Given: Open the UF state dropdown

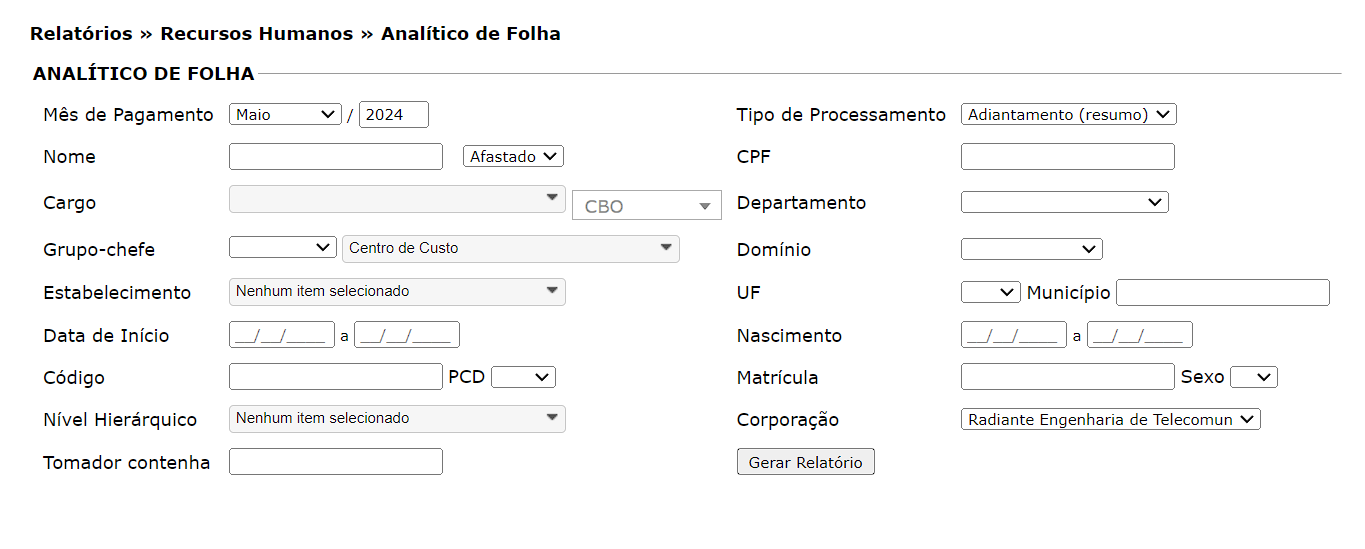Looking at the screenshot, I should click(990, 293).
